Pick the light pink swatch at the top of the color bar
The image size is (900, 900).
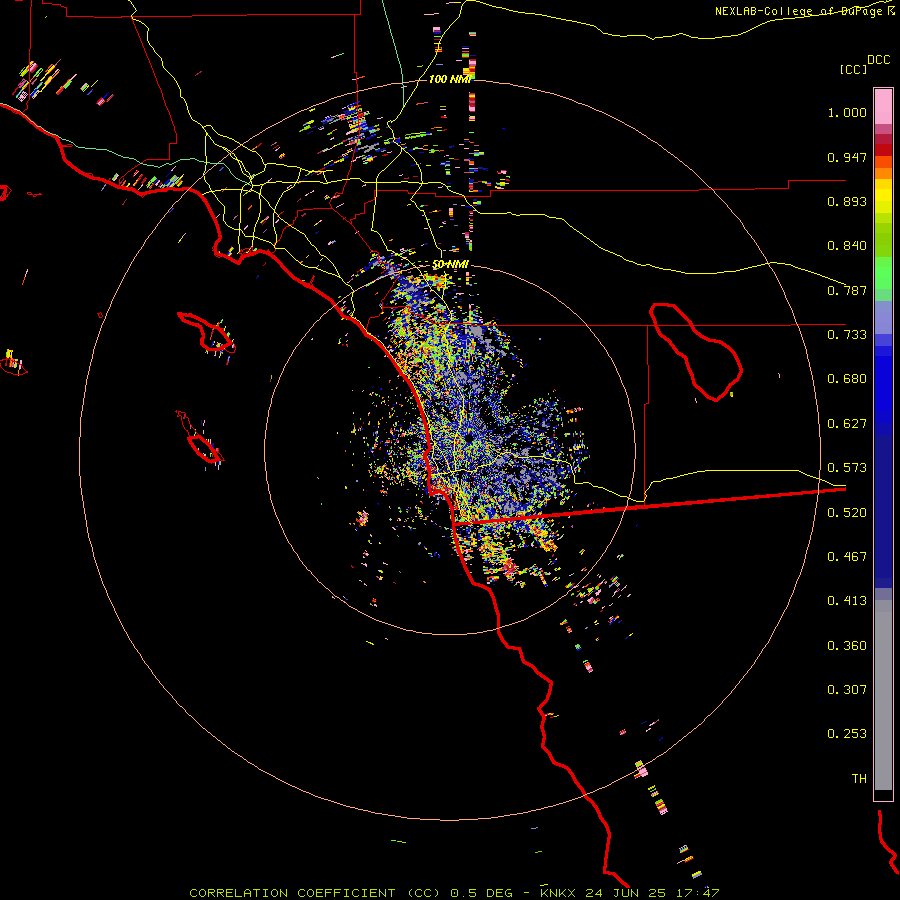click(883, 106)
